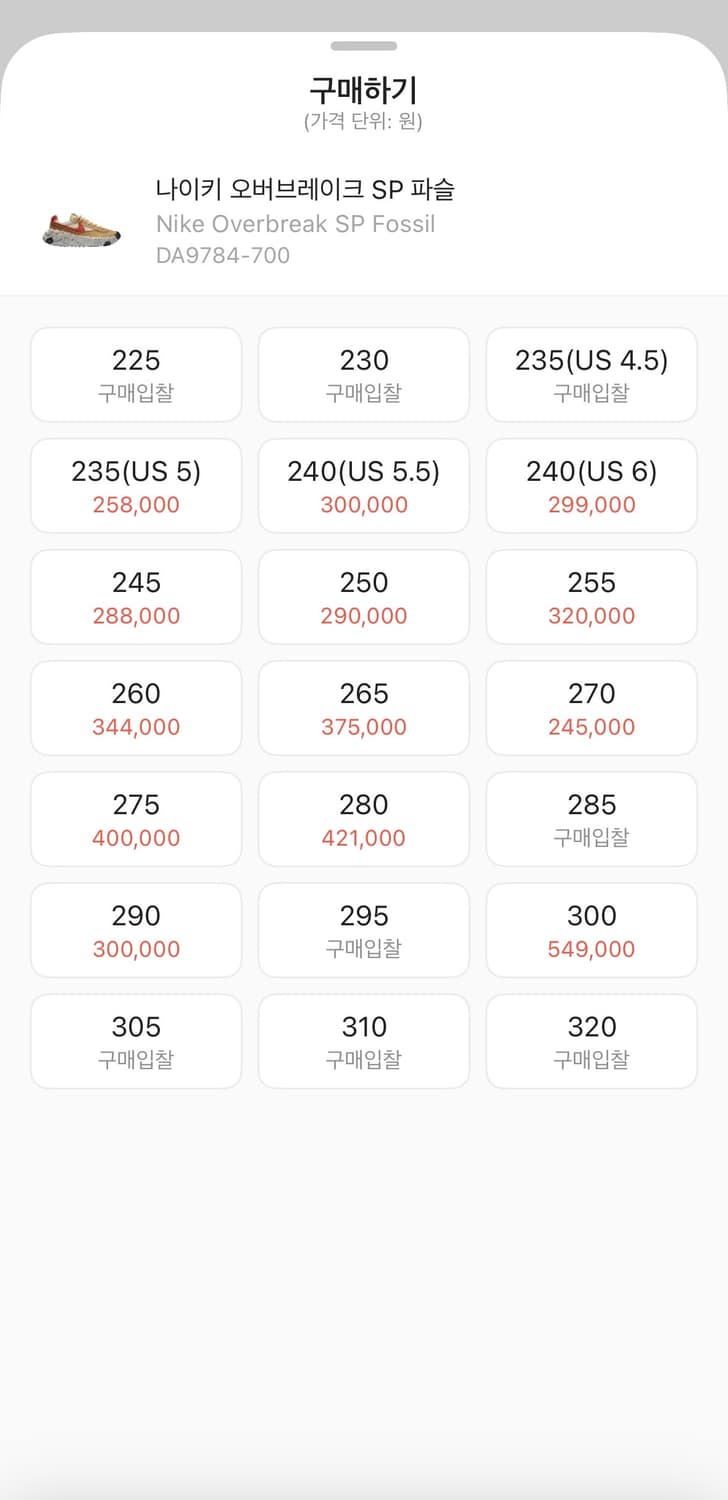This screenshot has height=1500, width=728.
Task: Choose size 230 purchase bid option
Action: click(x=364, y=375)
